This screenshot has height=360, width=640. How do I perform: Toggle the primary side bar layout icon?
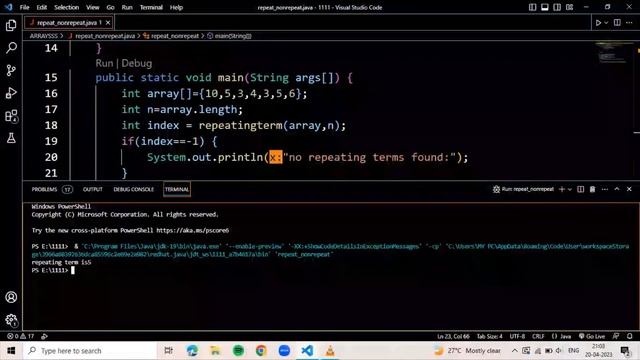(532, 7)
